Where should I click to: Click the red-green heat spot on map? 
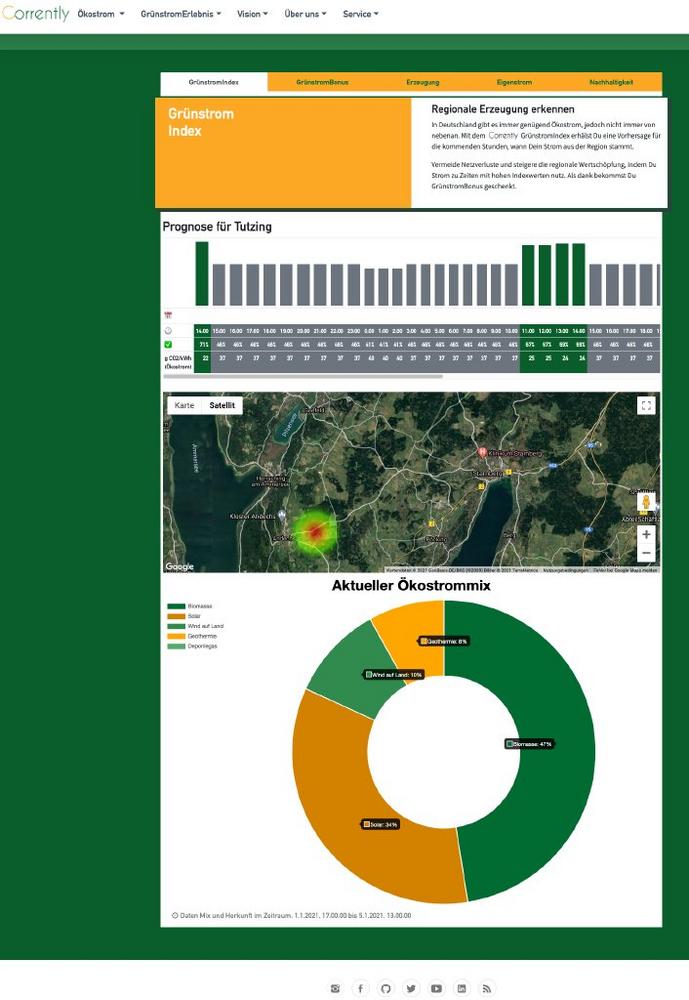click(x=315, y=531)
